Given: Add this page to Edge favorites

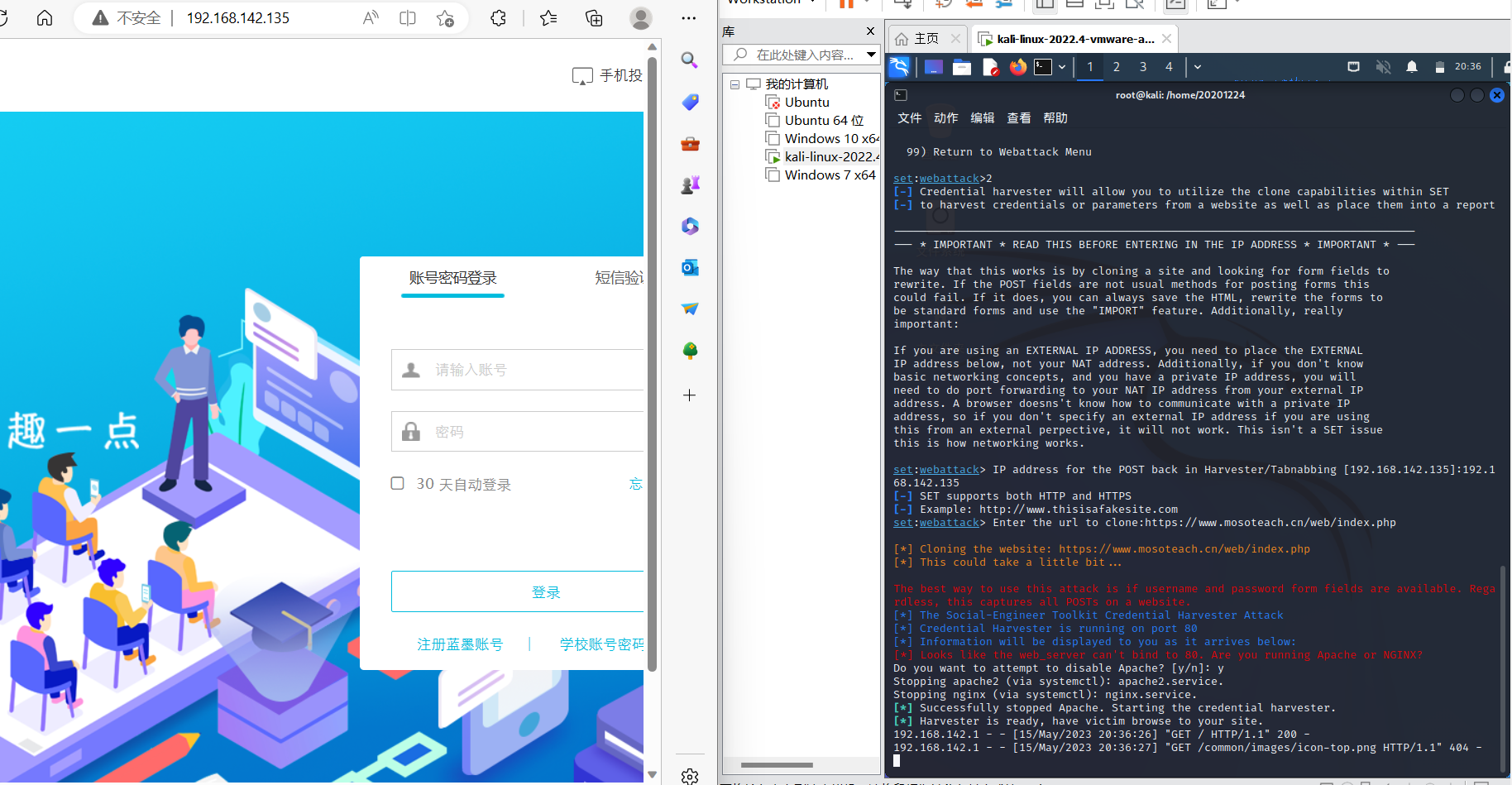Looking at the screenshot, I should [445, 18].
